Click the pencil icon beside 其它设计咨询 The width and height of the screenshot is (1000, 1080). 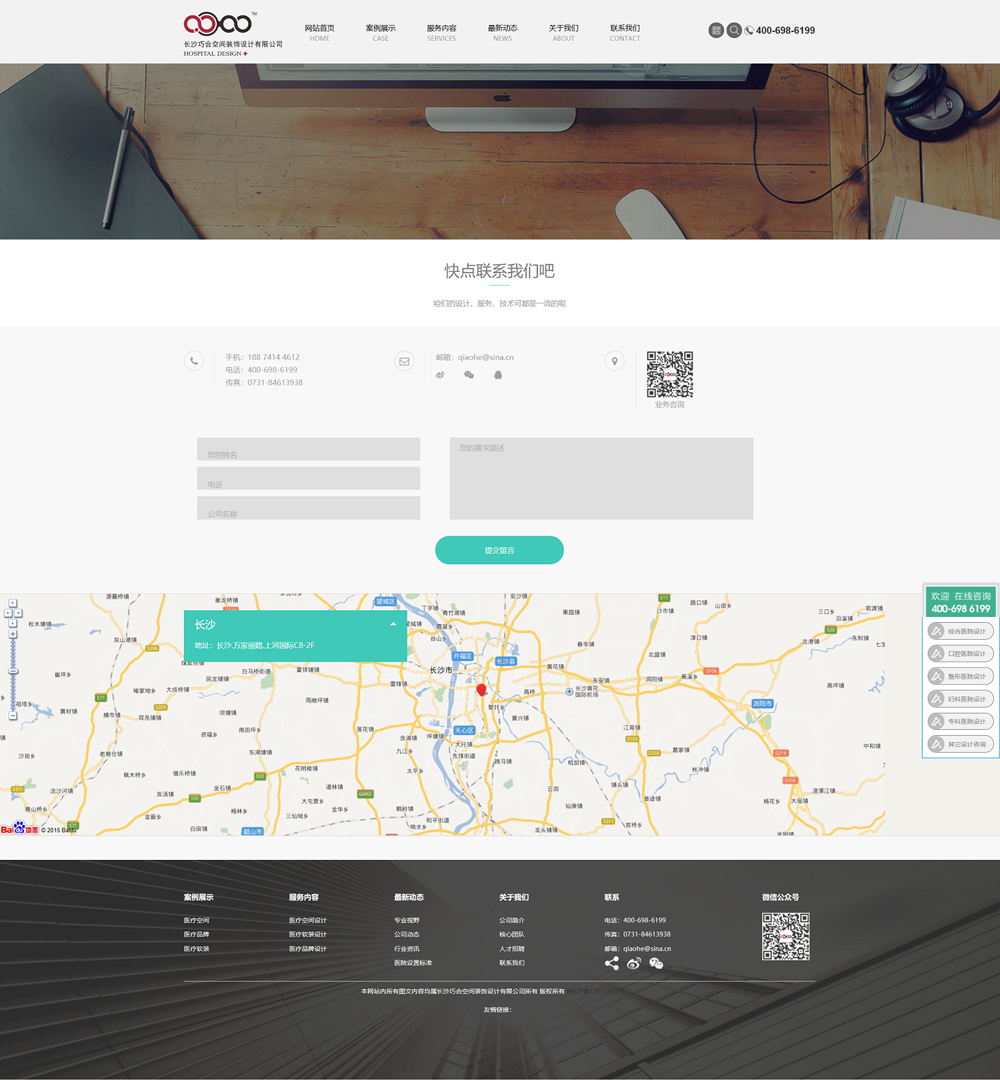(936, 744)
